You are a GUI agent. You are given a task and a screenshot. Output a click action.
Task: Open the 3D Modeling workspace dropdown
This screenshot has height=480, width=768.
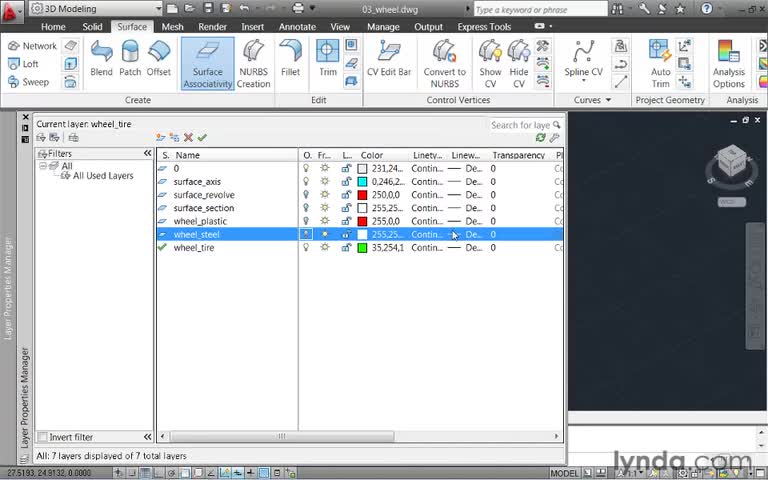pyautogui.click(x=158, y=9)
